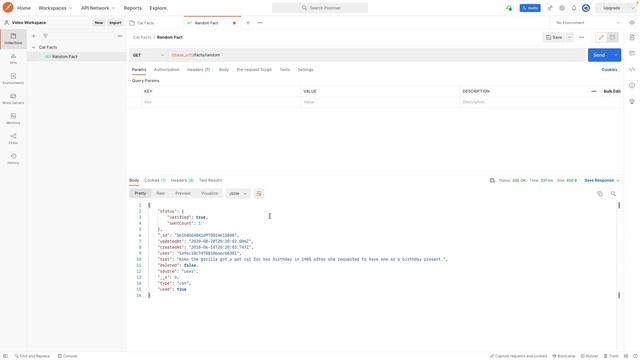The width and height of the screenshot is (640, 360).
Task: Open notifications bell
Action: tap(574, 8)
